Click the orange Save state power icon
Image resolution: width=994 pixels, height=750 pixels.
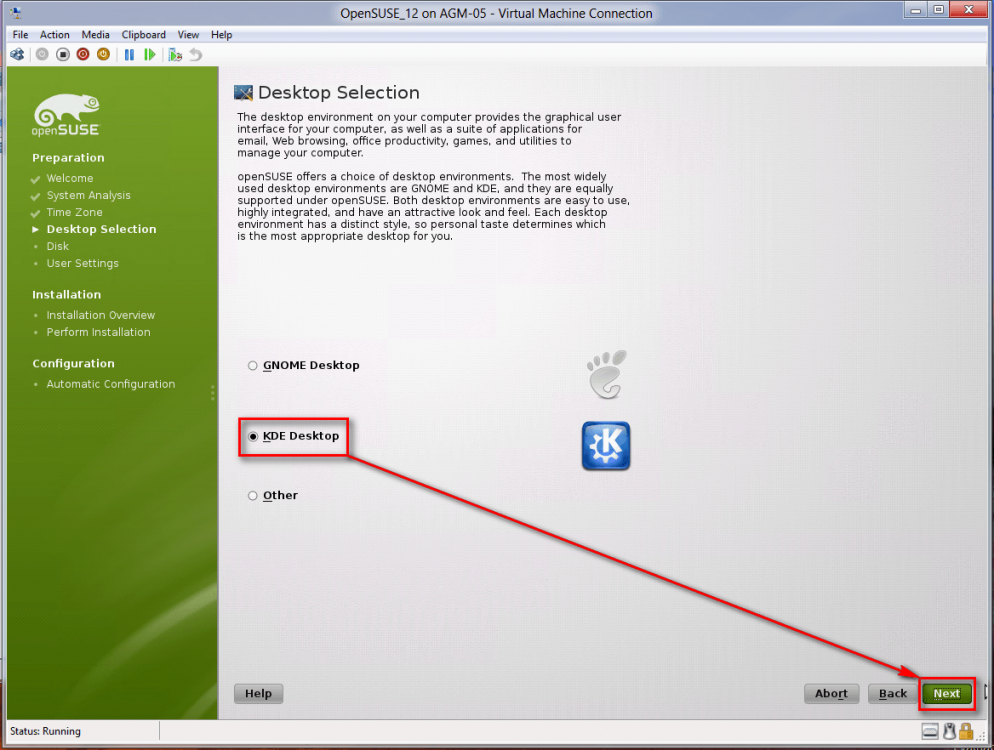tap(103, 55)
